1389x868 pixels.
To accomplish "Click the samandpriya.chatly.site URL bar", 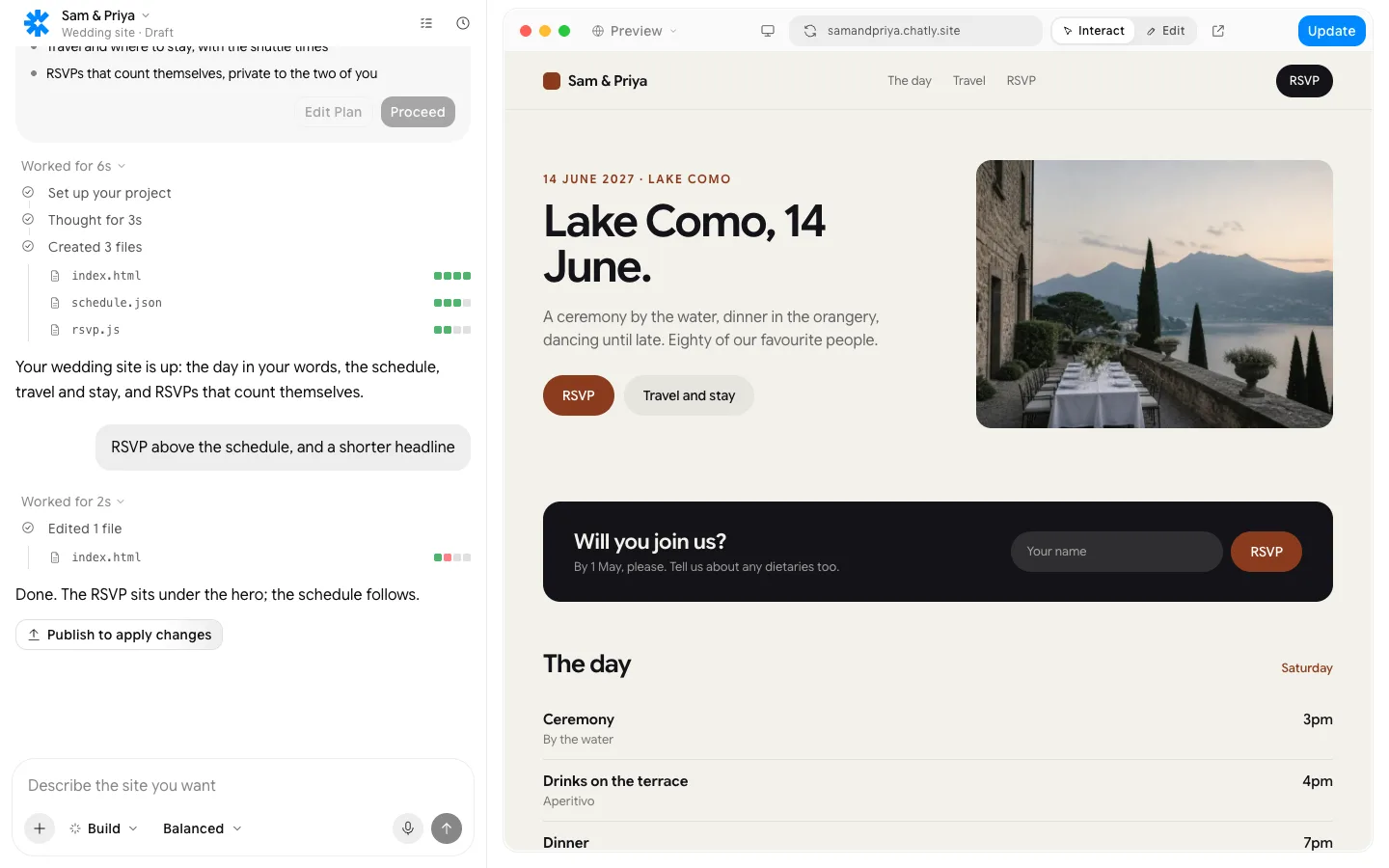I will click(x=915, y=31).
